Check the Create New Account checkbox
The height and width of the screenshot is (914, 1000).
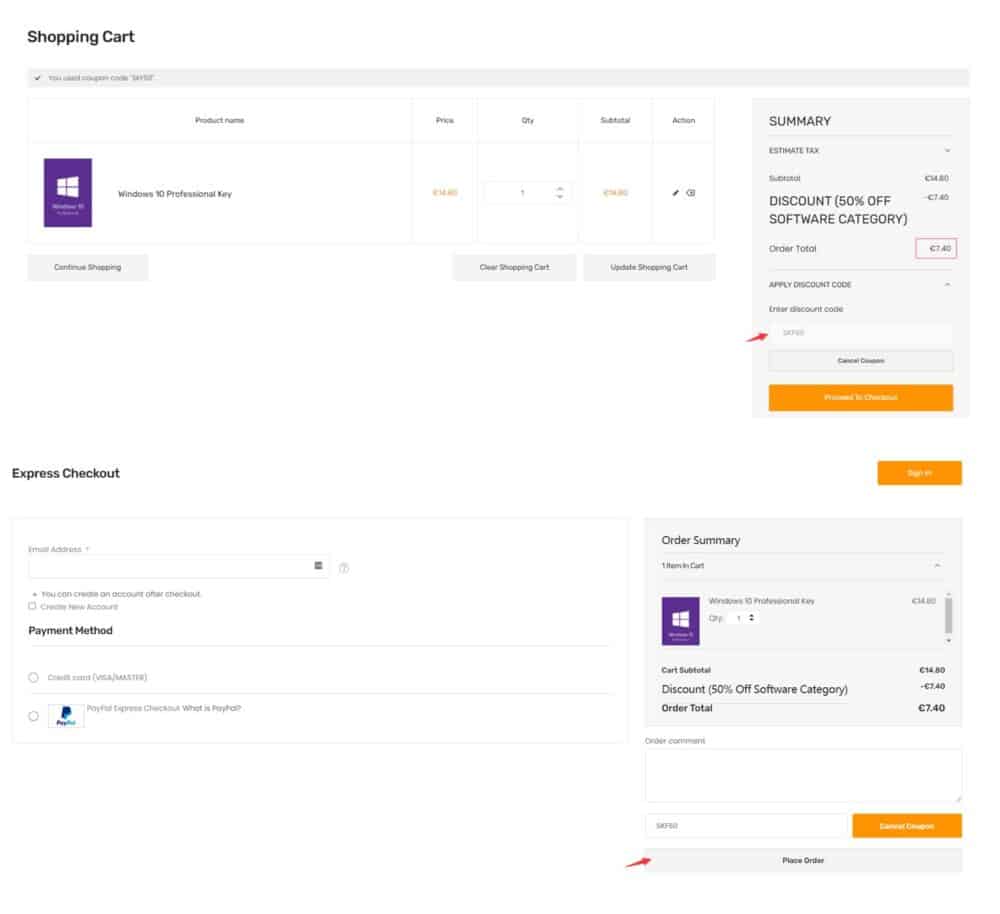point(32,606)
